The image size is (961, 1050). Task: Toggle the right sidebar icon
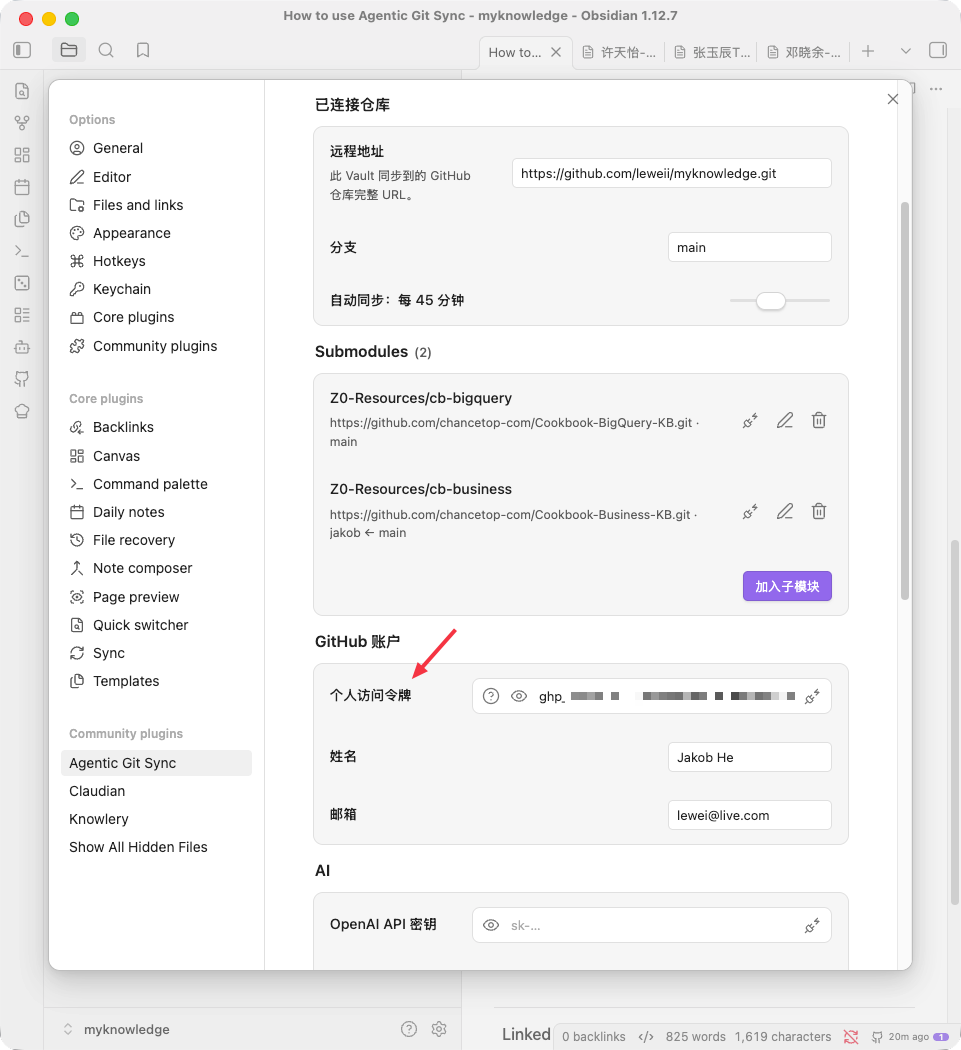938,50
